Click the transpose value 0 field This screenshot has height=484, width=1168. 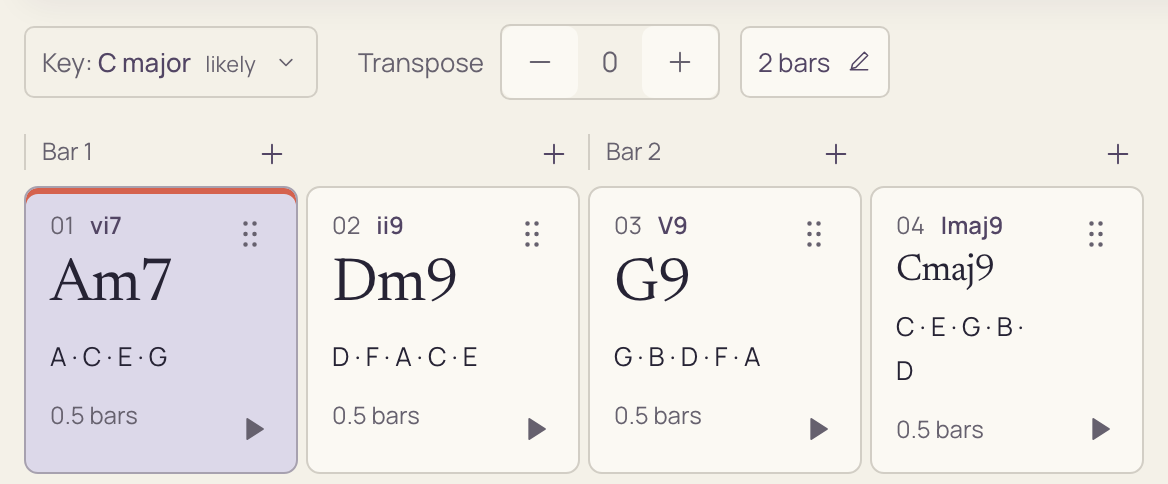[x=610, y=63]
